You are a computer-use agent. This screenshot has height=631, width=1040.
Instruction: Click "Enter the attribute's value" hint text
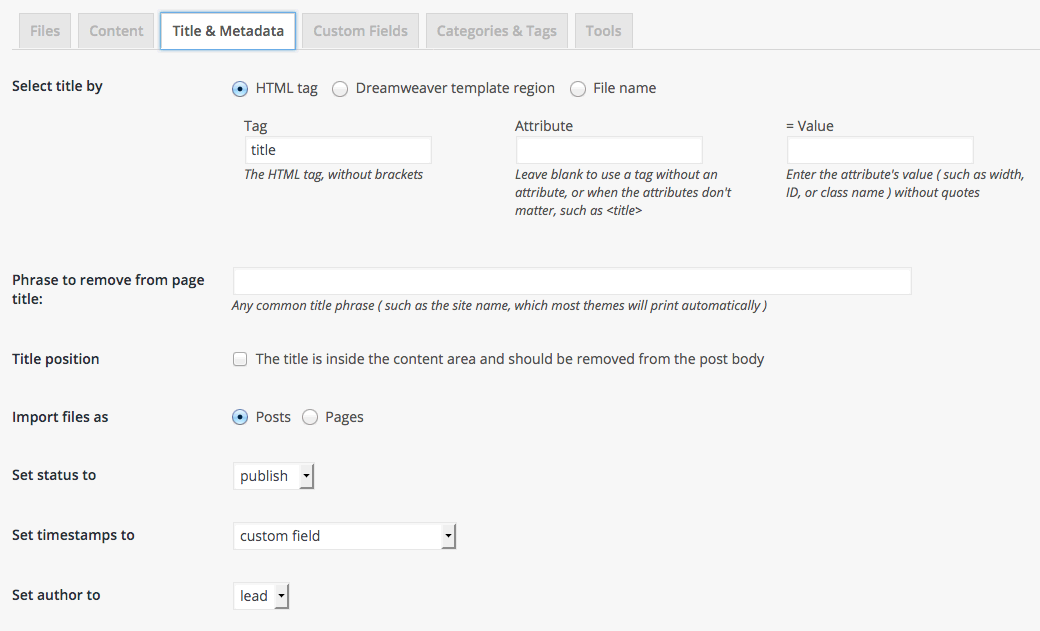pos(905,184)
